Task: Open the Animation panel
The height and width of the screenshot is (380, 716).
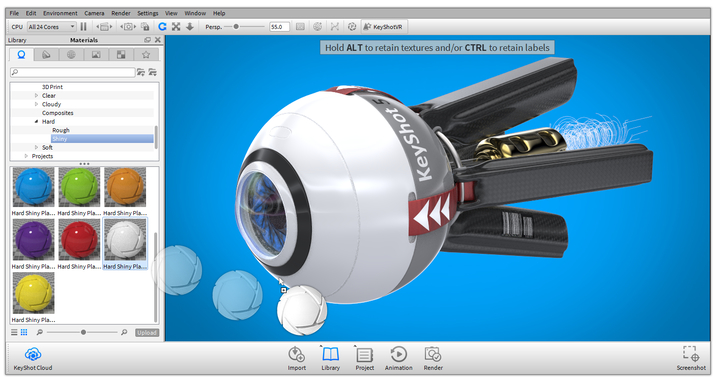Action: [399, 359]
